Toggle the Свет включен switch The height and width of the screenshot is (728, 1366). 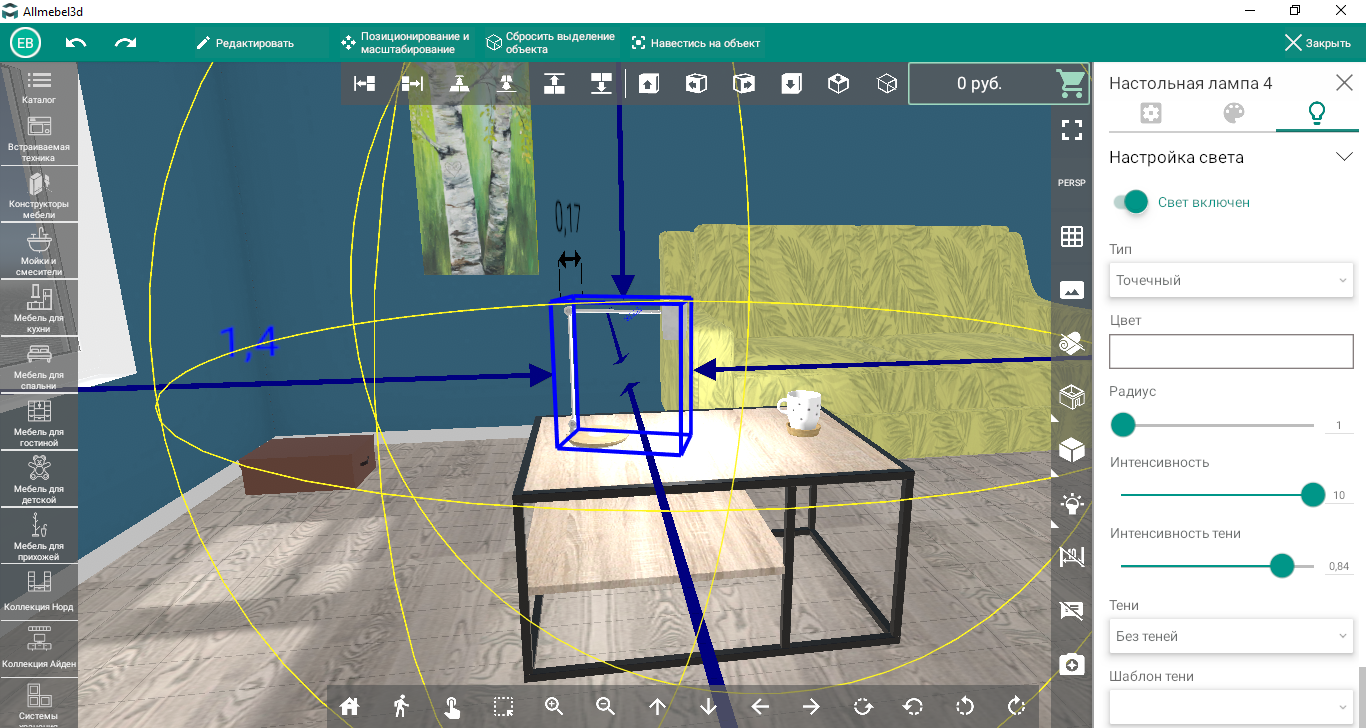tap(1131, 202)
